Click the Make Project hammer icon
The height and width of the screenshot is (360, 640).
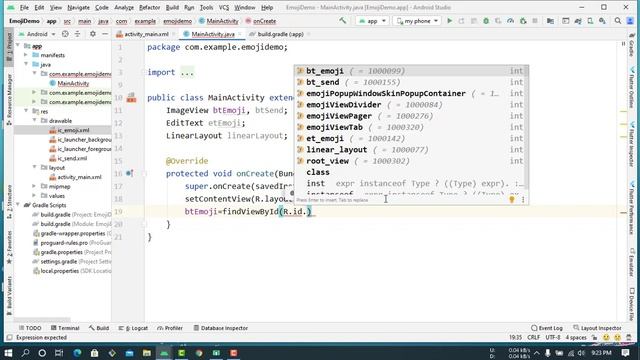point(342,20)
